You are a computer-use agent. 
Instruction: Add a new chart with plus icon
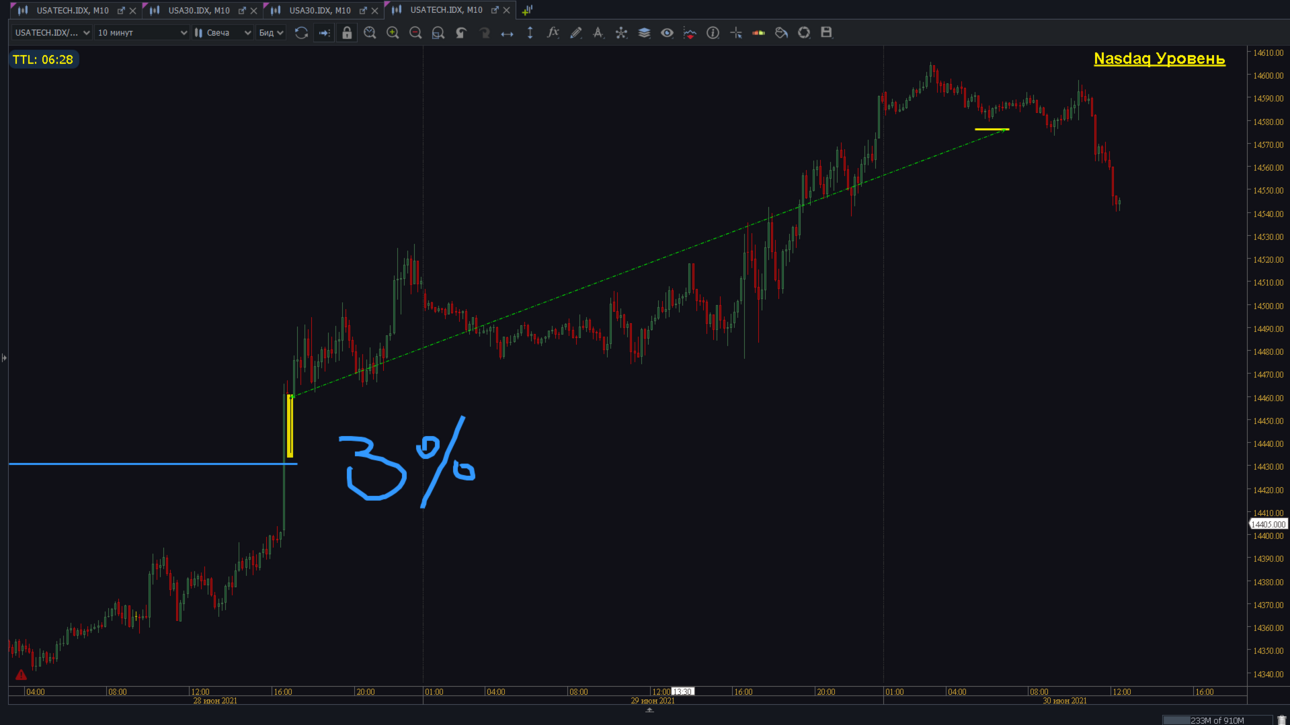click(527, 10)
